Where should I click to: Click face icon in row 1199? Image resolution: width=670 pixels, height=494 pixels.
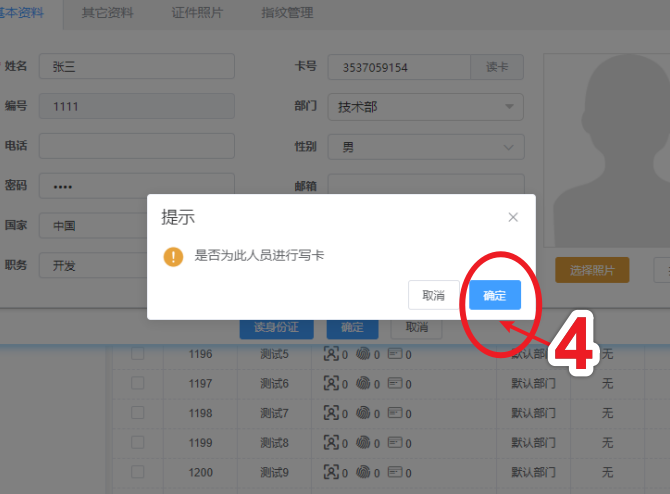[332, 442]
